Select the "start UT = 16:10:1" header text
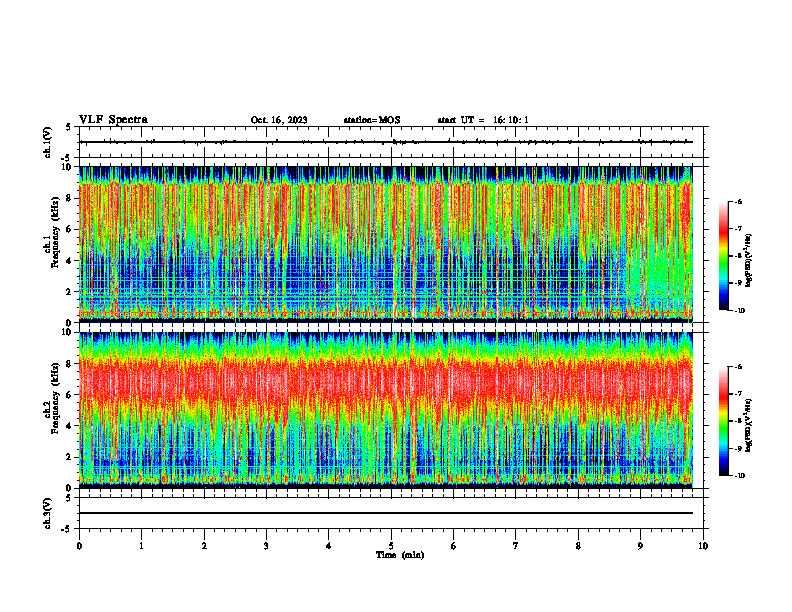Viewport: 792px width, 612px height. (483, 120)
